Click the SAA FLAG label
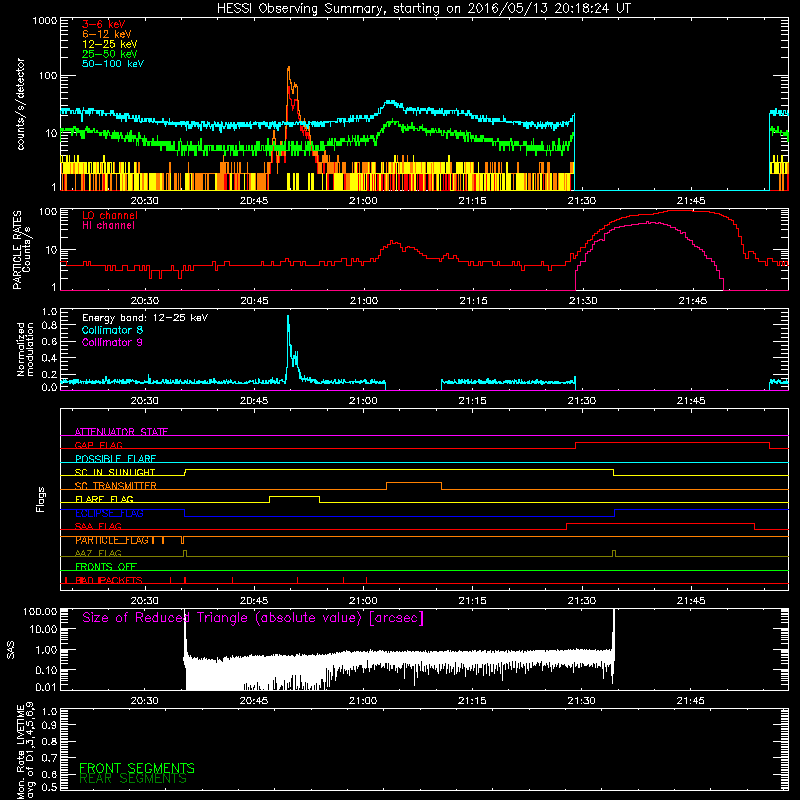This screenshot has height=800, width=800. click(x=98, y=526)
